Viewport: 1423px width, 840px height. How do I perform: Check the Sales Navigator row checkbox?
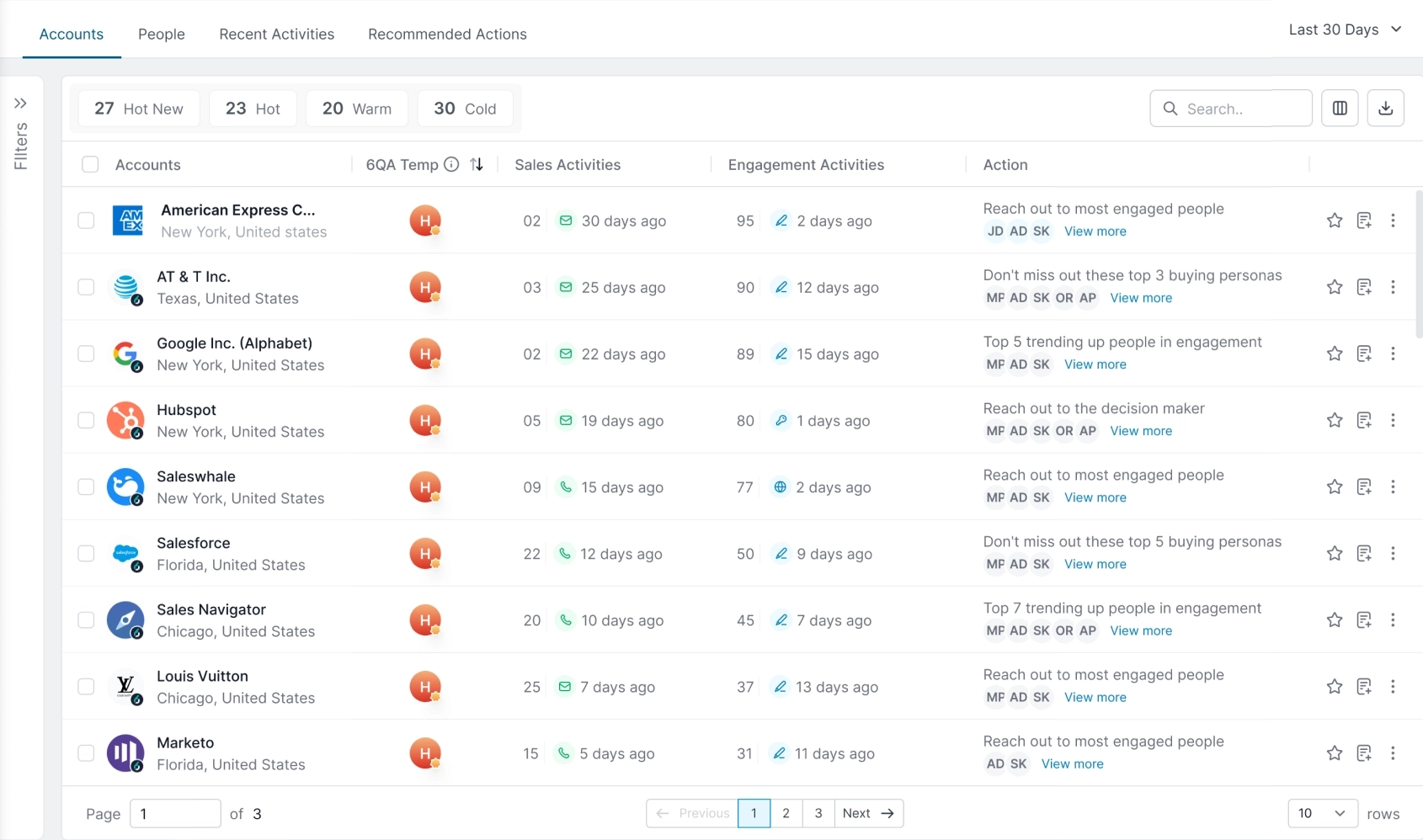coord(86,619)
